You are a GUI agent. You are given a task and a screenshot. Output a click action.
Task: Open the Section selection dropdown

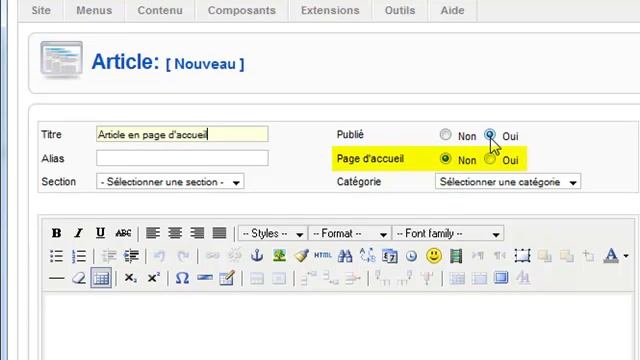click(x=170, y=182)
